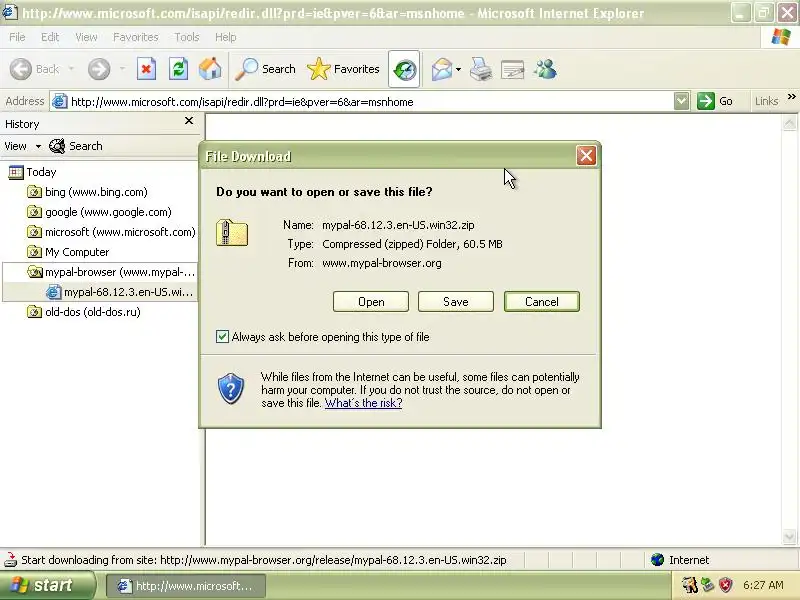800x600 pixels.
Task: Click the Today calendar icon
Action: 16,172
